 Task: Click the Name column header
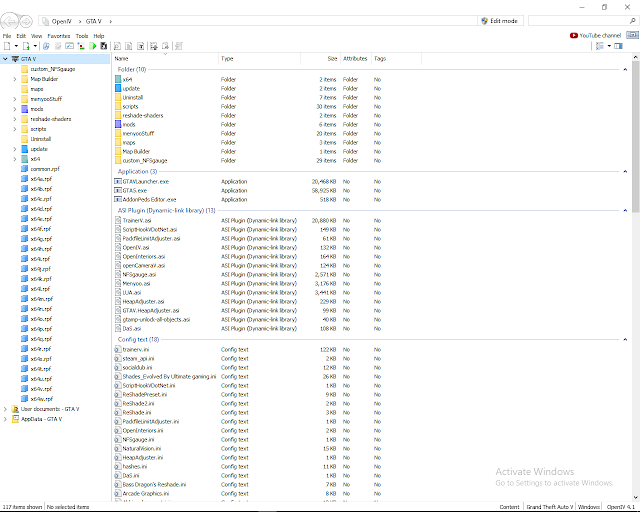165,59
